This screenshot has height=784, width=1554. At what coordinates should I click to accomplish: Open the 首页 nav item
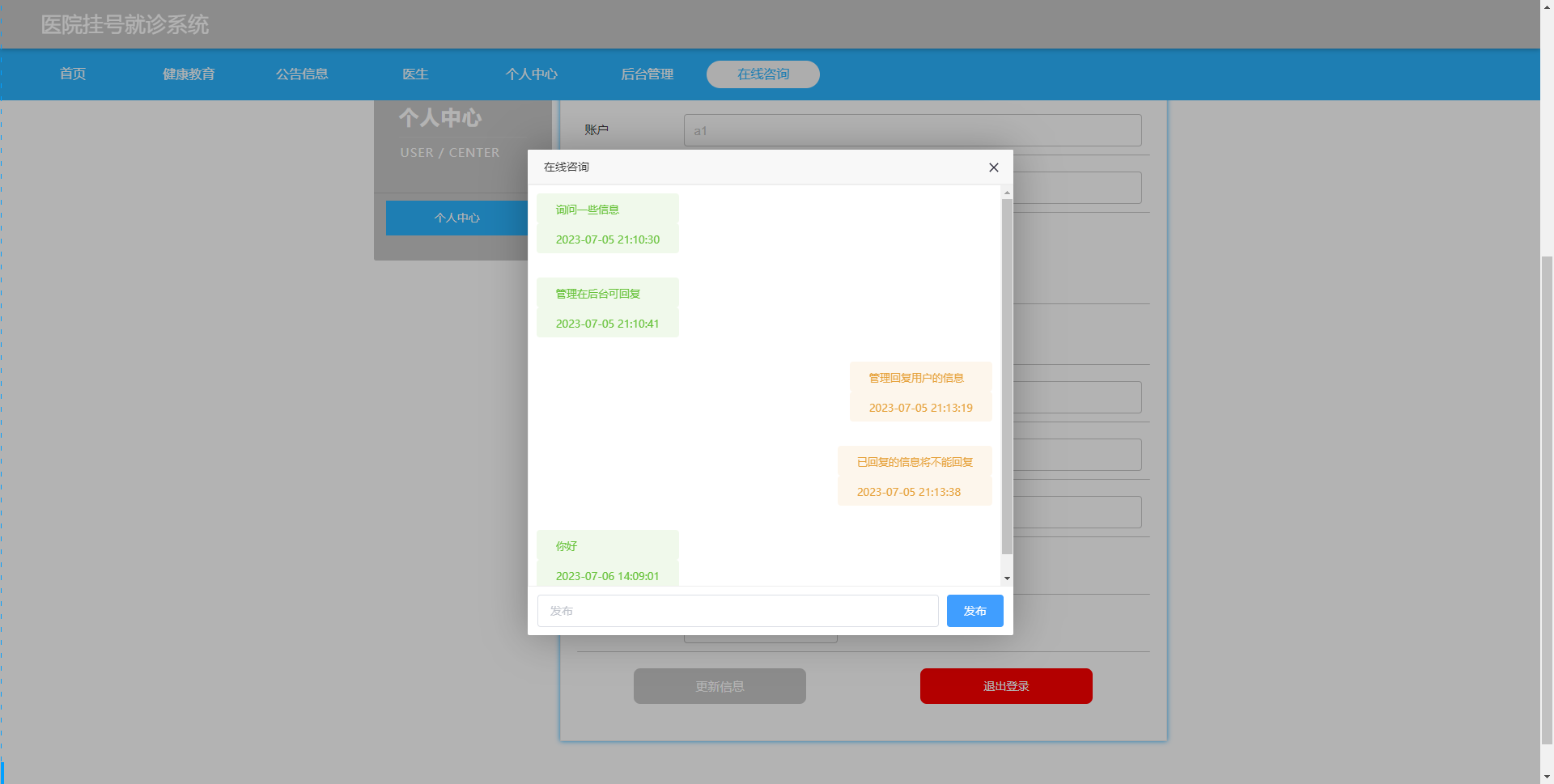click(73, 74)
